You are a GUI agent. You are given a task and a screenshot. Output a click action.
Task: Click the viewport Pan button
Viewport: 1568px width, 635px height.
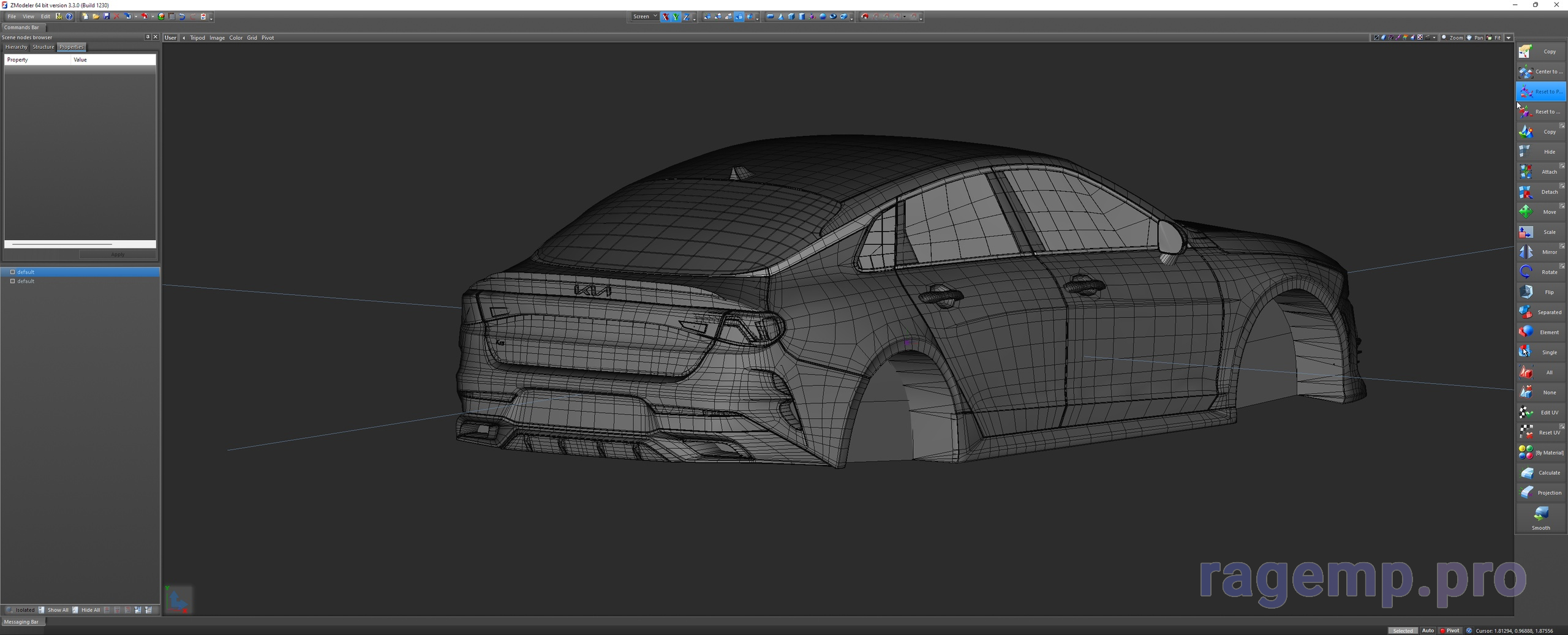coord(1475,38)
